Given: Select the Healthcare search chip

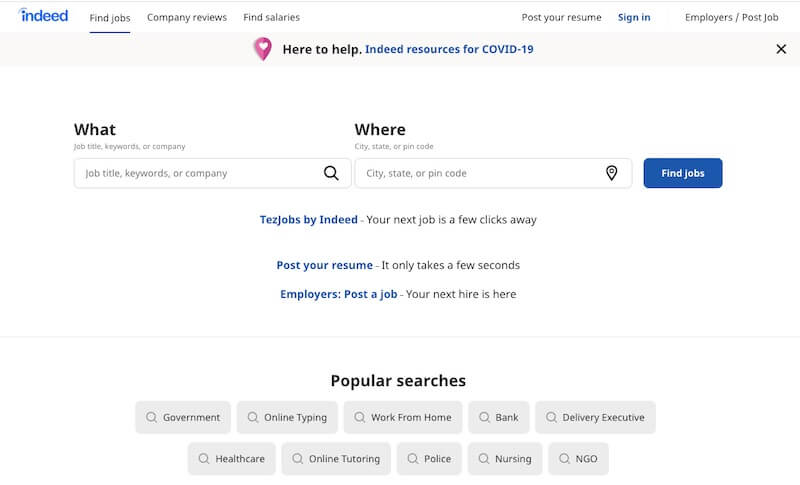Looking at the screenshot, I should click(x=232, y=458).
